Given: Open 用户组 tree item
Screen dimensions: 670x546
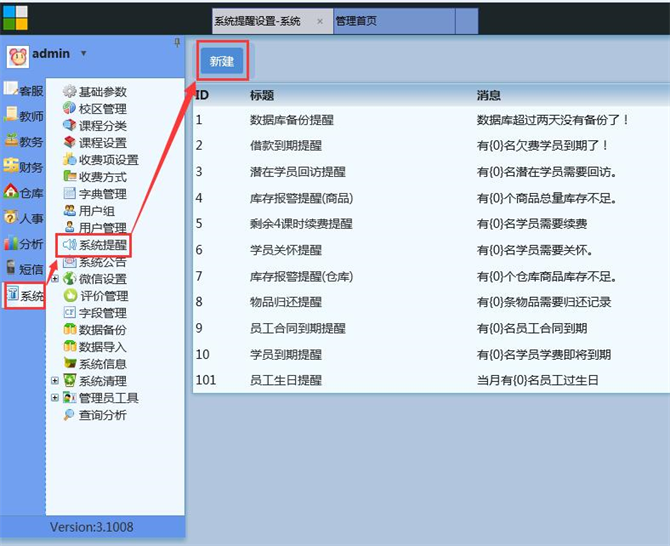Looking at the screenshot, I should tap(88, 211).
